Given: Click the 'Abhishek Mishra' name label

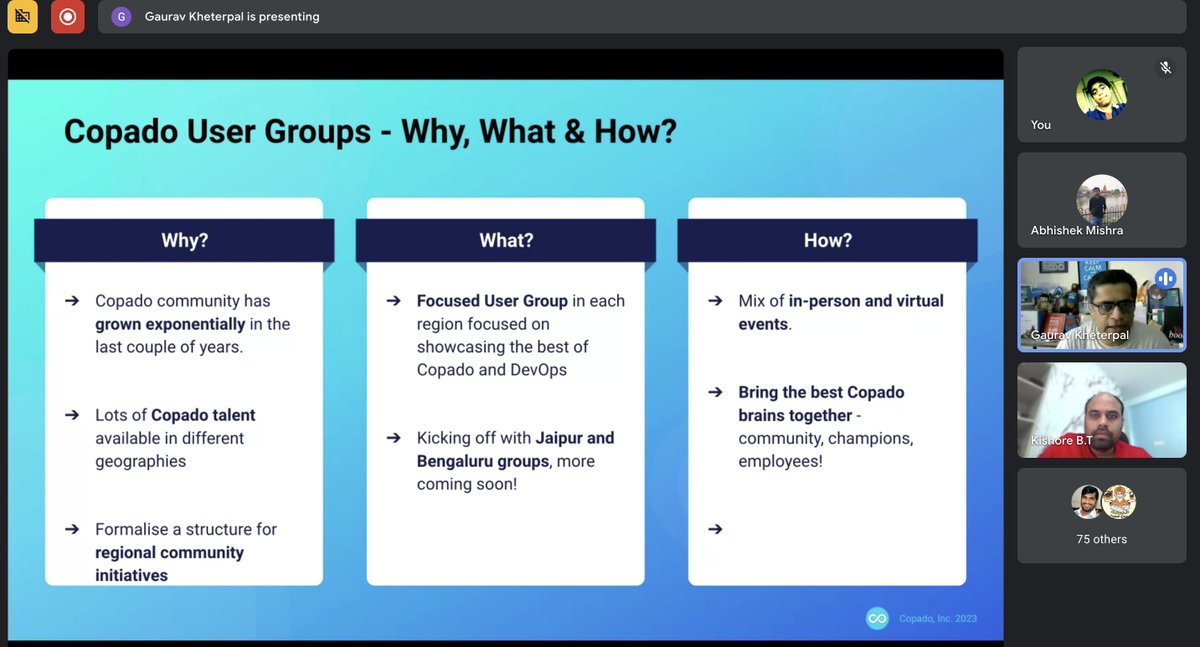Looking at the screenshot, I should click(x=1077, y=230).
